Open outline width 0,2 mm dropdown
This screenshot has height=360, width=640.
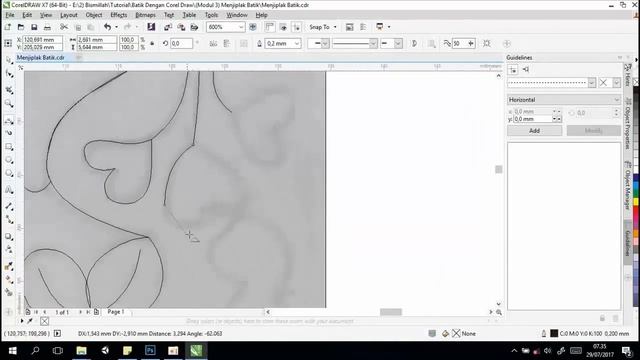[297, 43]
